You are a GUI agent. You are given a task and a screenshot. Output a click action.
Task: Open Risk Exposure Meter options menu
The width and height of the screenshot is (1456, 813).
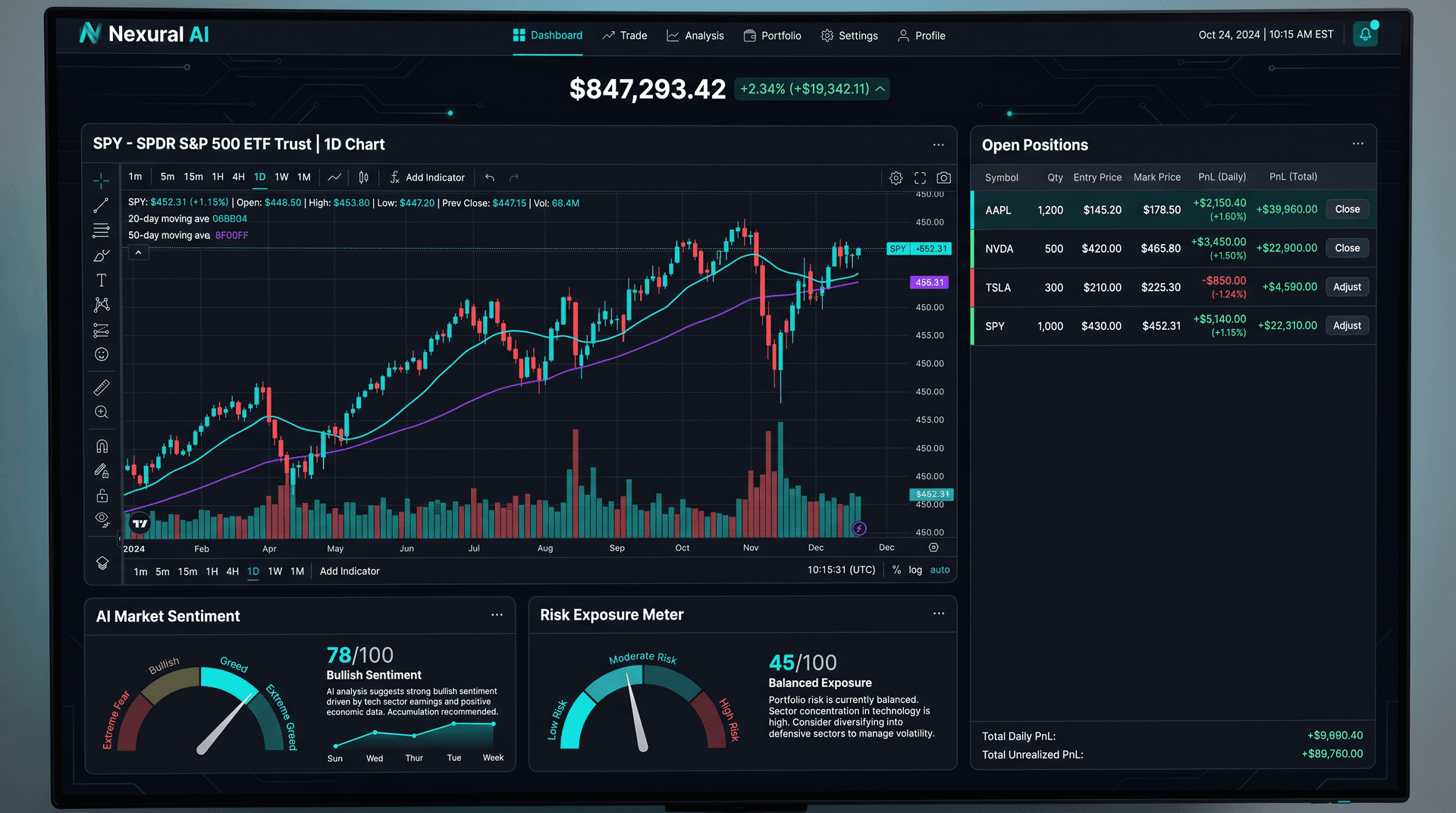click(939, 614)
